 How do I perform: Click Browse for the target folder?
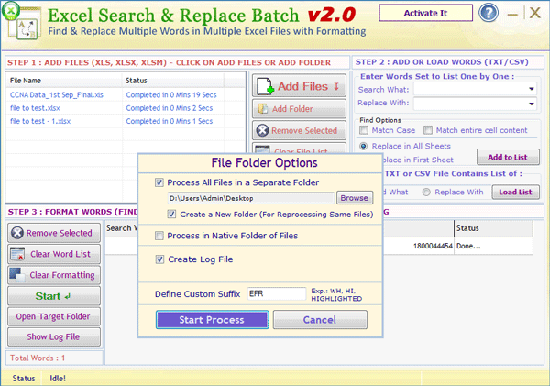coord(354,198)
